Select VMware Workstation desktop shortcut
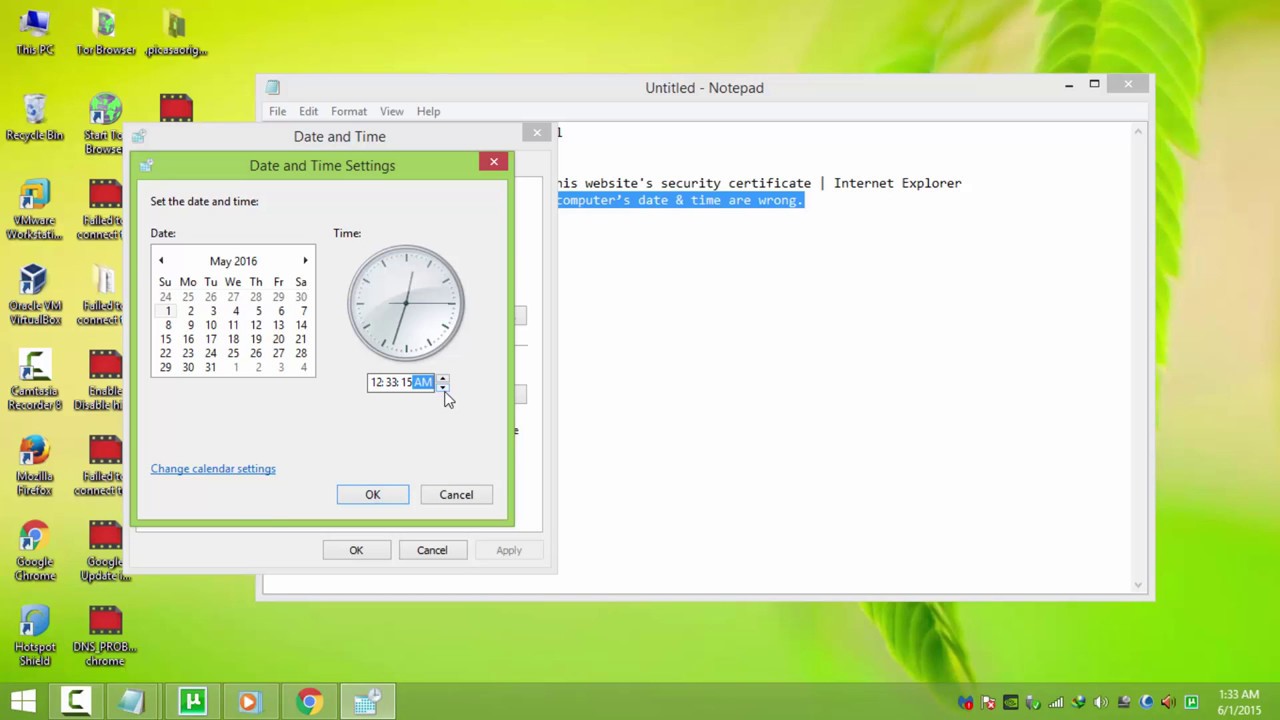 (x=35, y=210)
